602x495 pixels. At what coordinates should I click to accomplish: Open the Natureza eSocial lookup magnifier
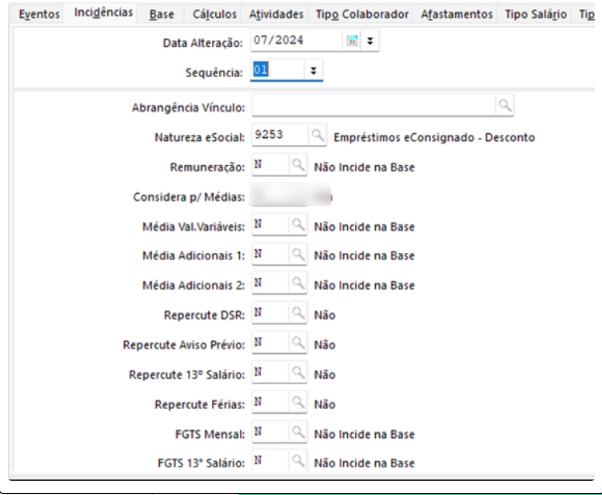[317, 135]
